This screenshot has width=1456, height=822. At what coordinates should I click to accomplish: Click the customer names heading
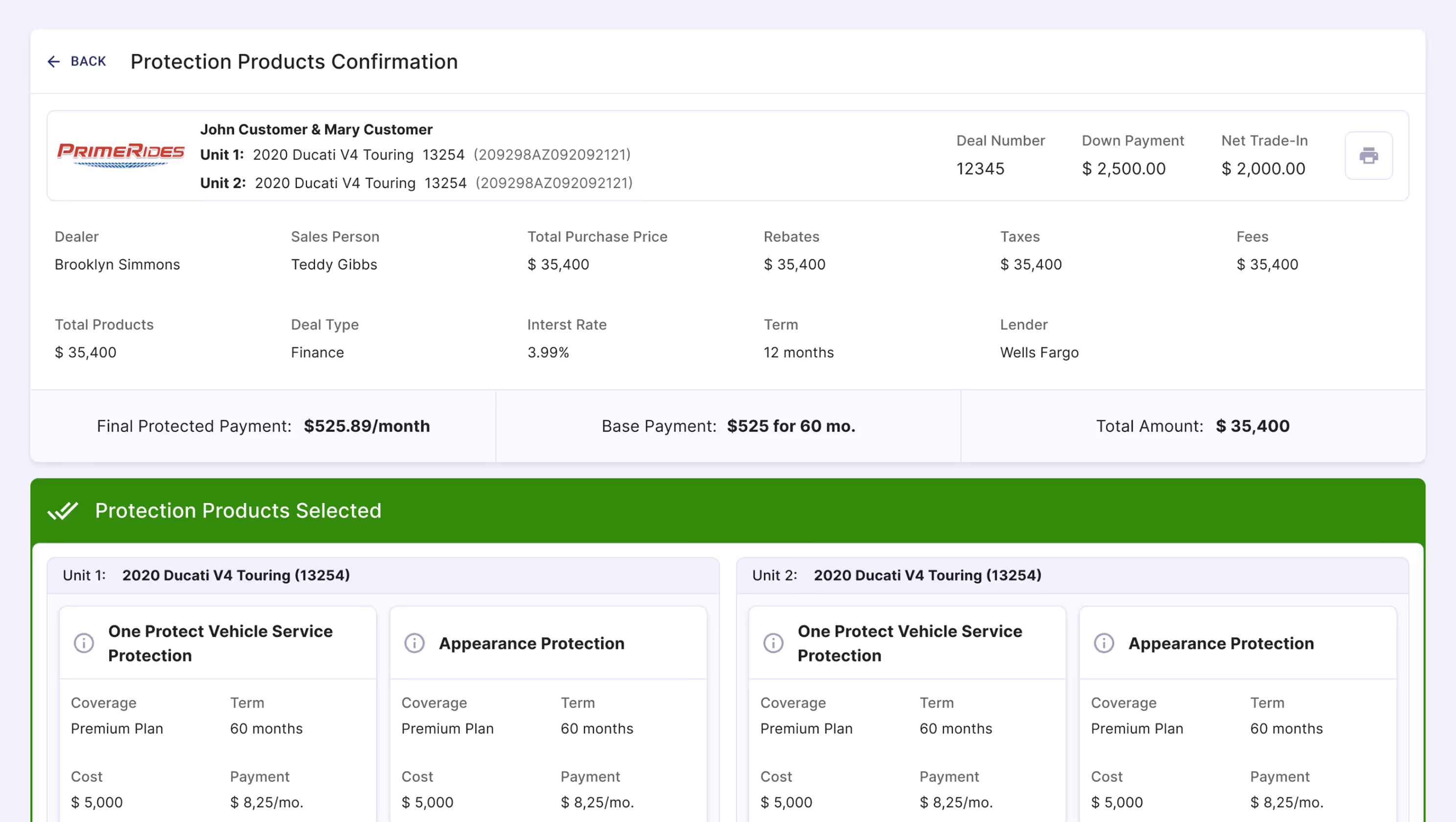[x=316, y=130]
